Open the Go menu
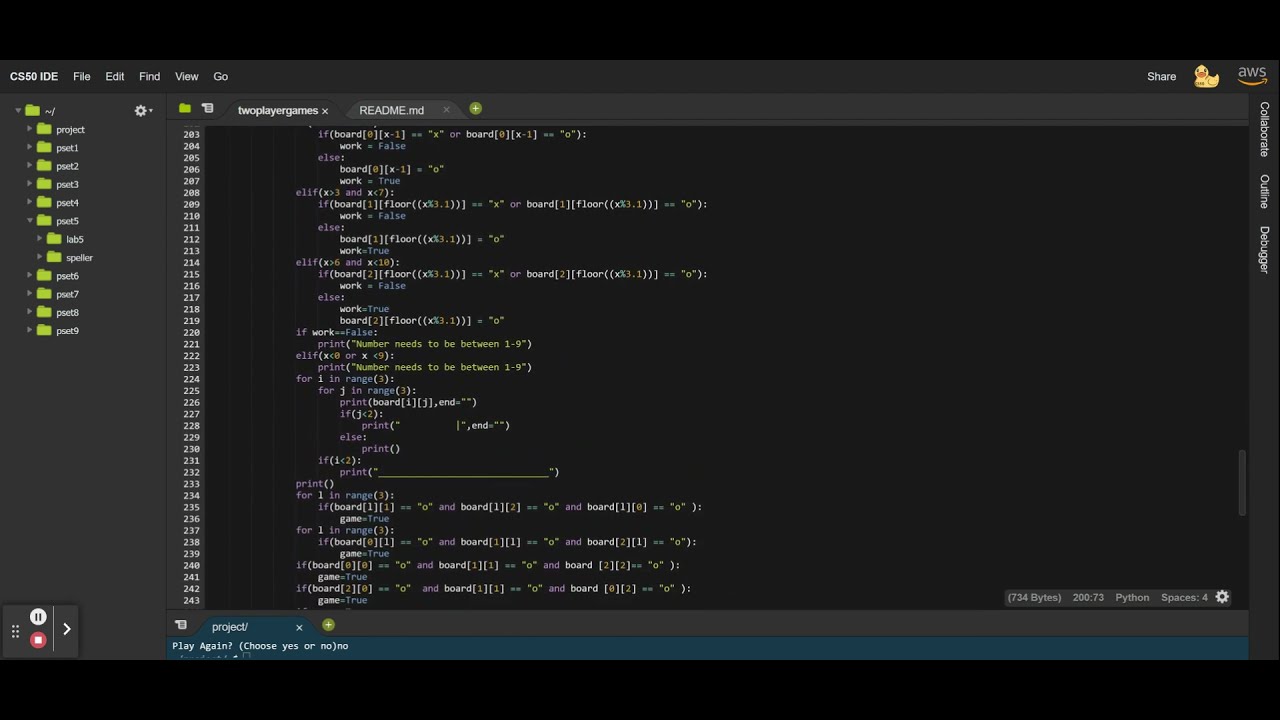The width and height of the screenshot is (1280, 720). point(220,76)
